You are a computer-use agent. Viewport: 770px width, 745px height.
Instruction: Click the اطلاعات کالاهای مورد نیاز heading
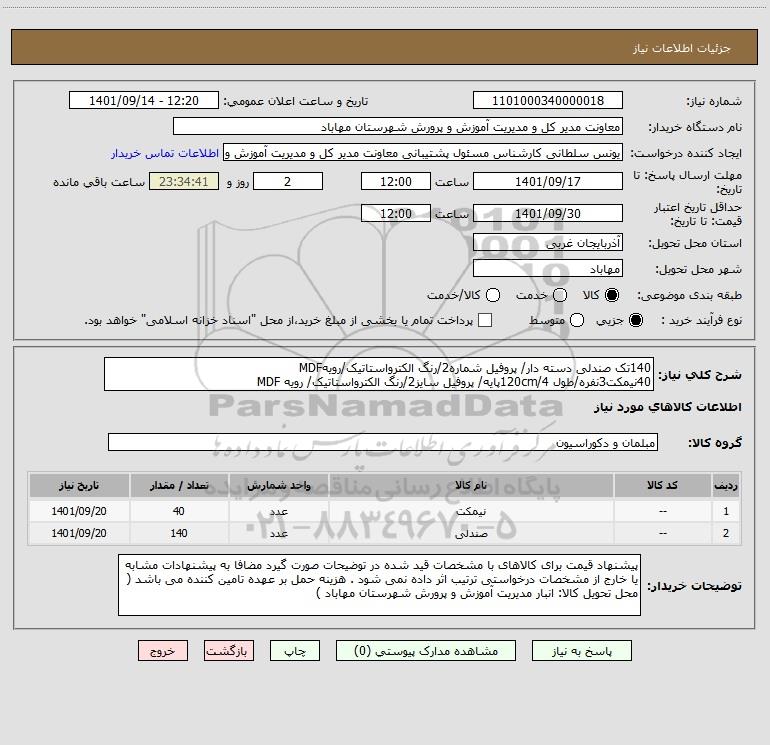coord(668,407)
